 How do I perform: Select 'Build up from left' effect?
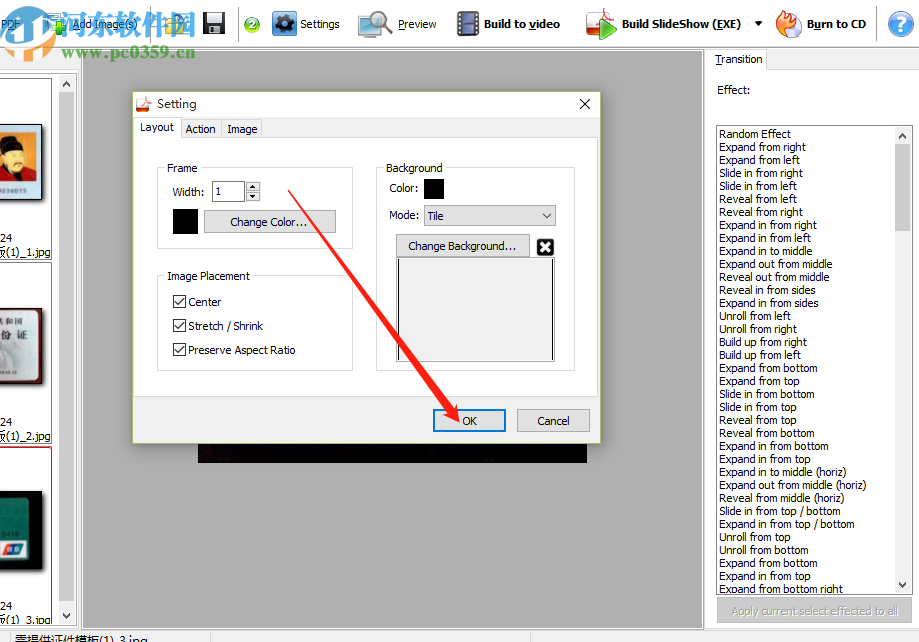pyautogui.click(x=760, y=355)
